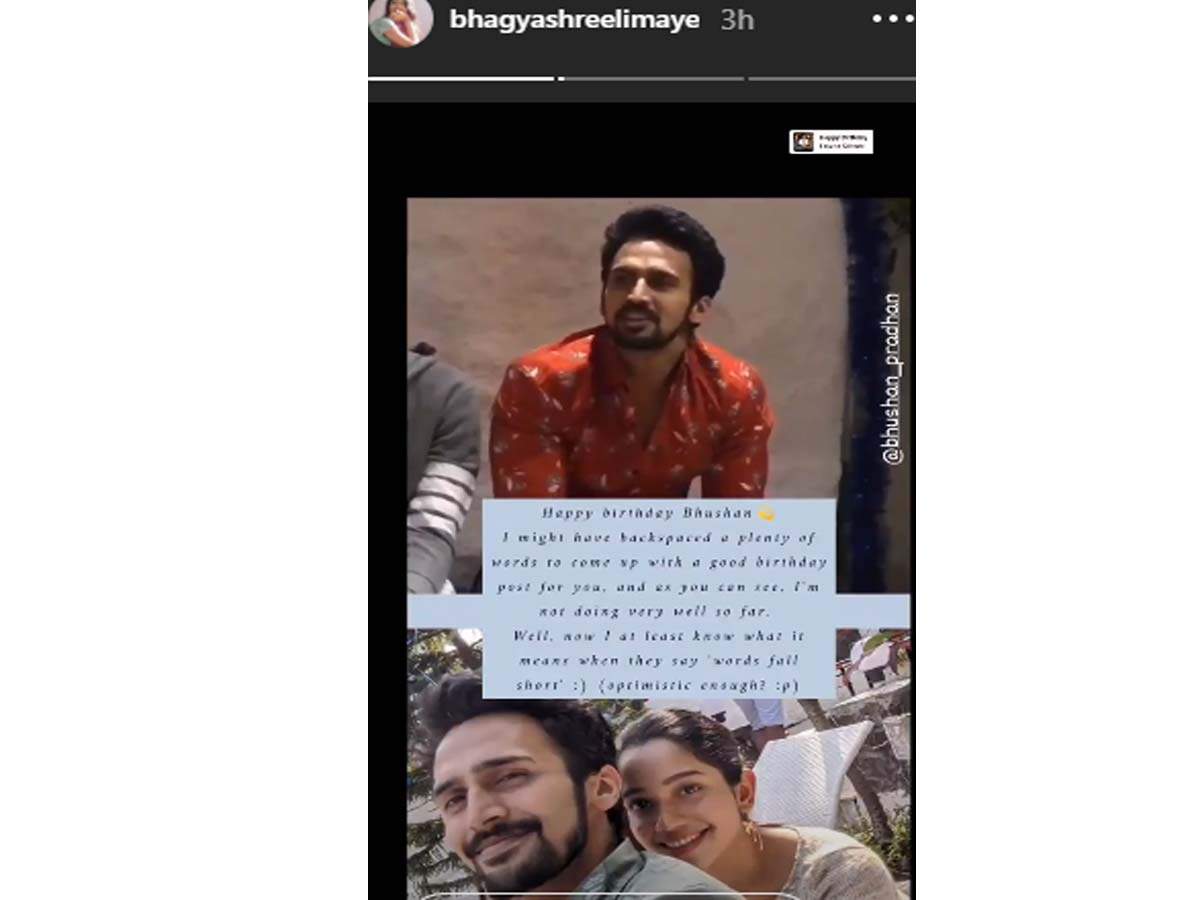The height and width of the screenshot is (900, 1200).
Task: Select the second story progress segment
Action: tap(651, 78)
